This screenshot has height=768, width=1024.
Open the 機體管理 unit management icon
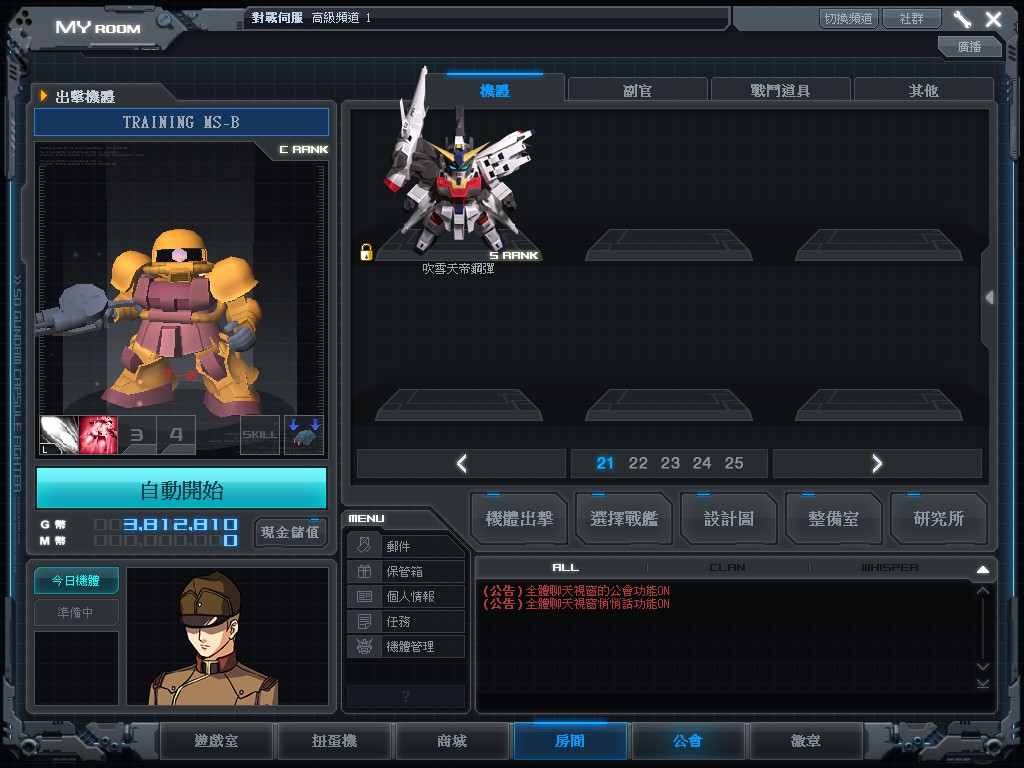pyautogui.click(x=364, y=647)
